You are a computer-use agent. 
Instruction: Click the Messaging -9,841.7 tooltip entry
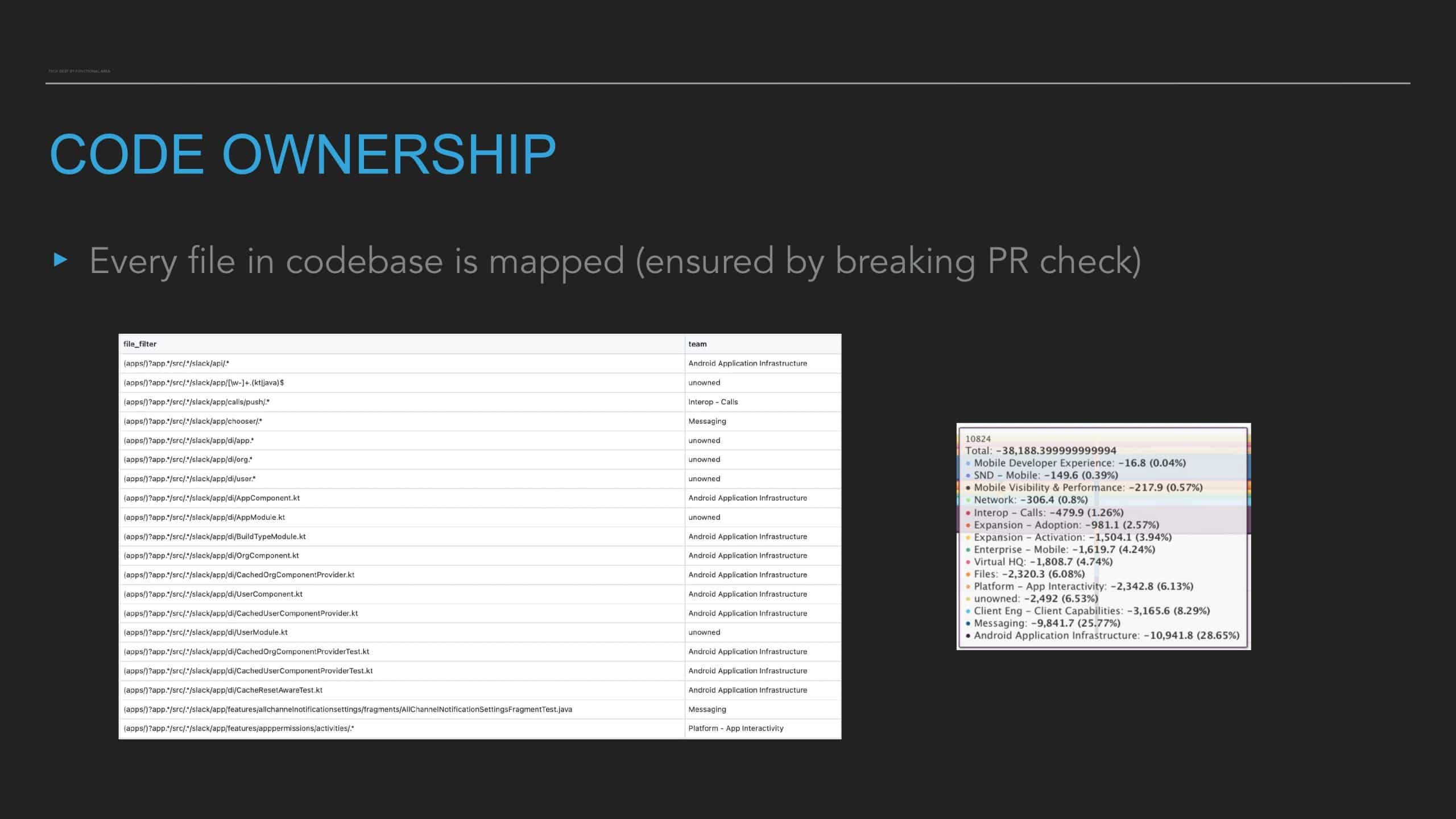(1043, 623)
